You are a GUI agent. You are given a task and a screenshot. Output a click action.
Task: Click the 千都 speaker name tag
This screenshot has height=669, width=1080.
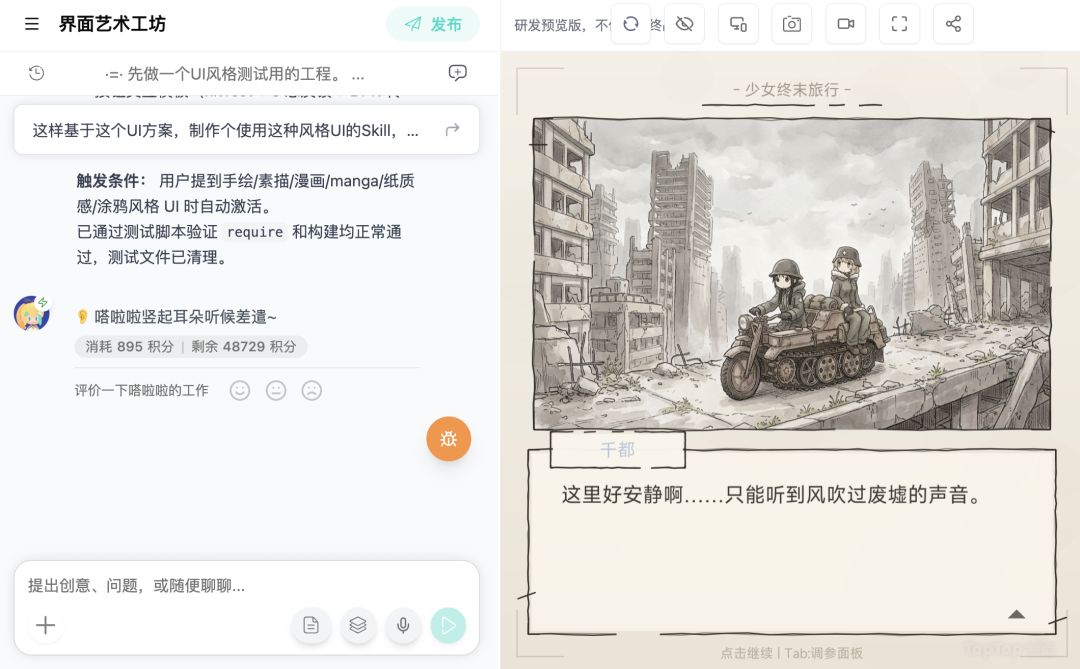(x=617, y=450)
